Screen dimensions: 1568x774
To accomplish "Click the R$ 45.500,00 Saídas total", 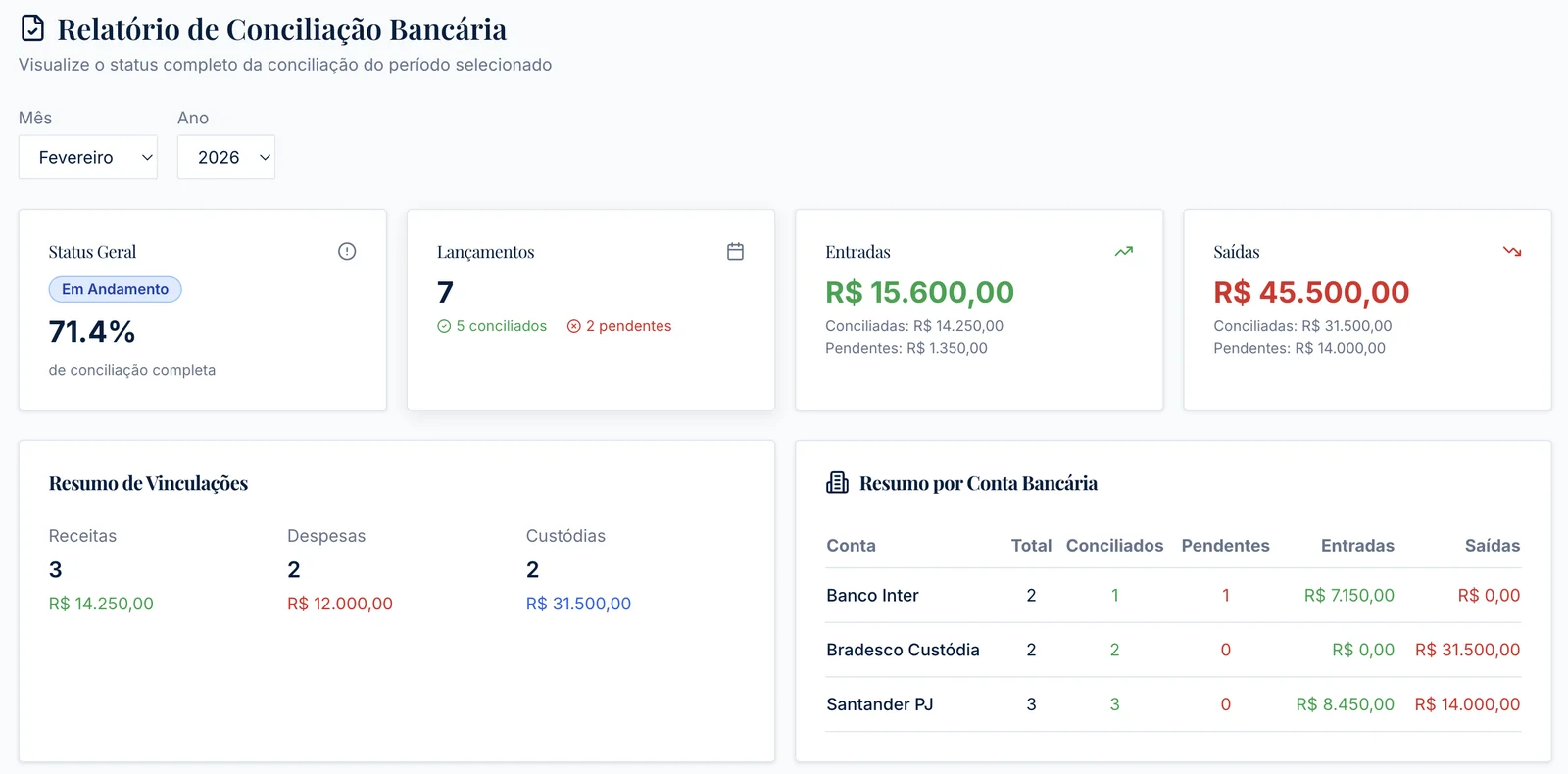I will (1311, 292).
